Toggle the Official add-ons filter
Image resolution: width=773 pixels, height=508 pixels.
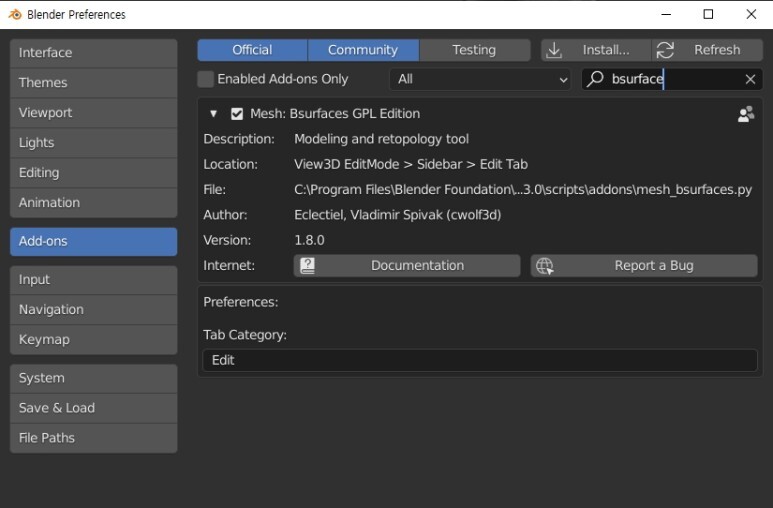coord(252,50)
